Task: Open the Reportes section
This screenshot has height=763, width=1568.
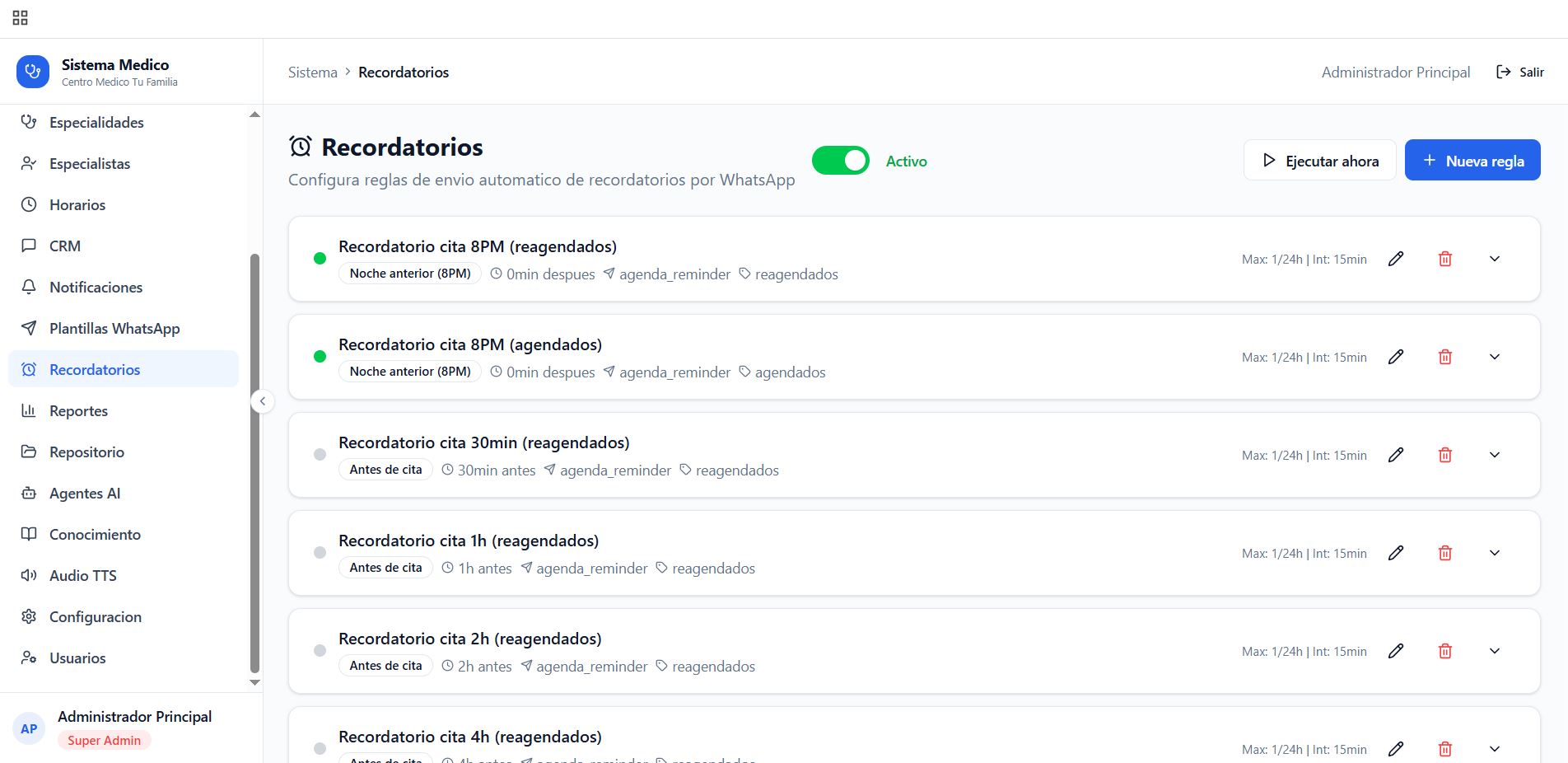Action: pyautogui.click(x=78, y=410)
